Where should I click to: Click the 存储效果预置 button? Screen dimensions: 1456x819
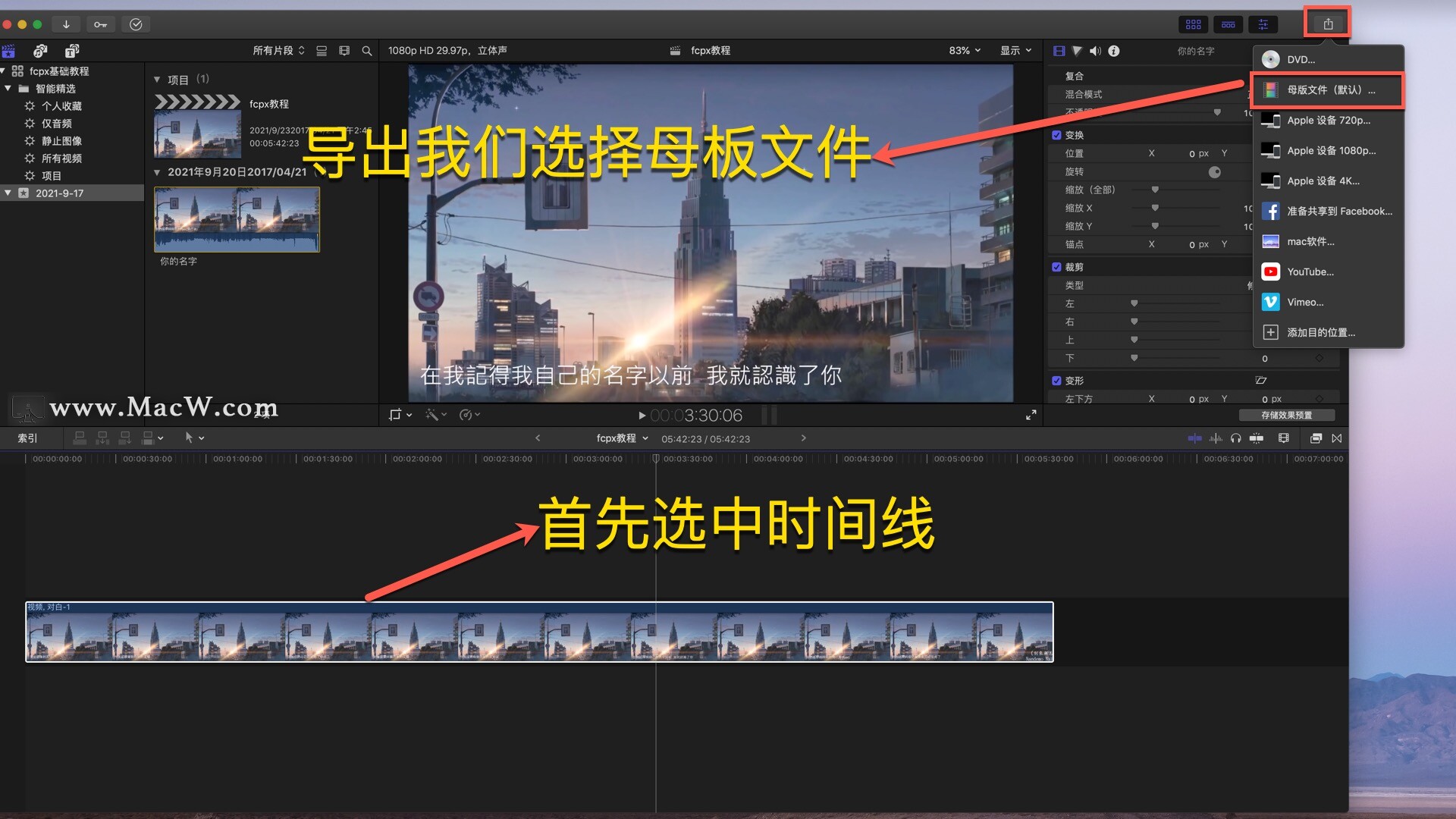(1286, 415)
